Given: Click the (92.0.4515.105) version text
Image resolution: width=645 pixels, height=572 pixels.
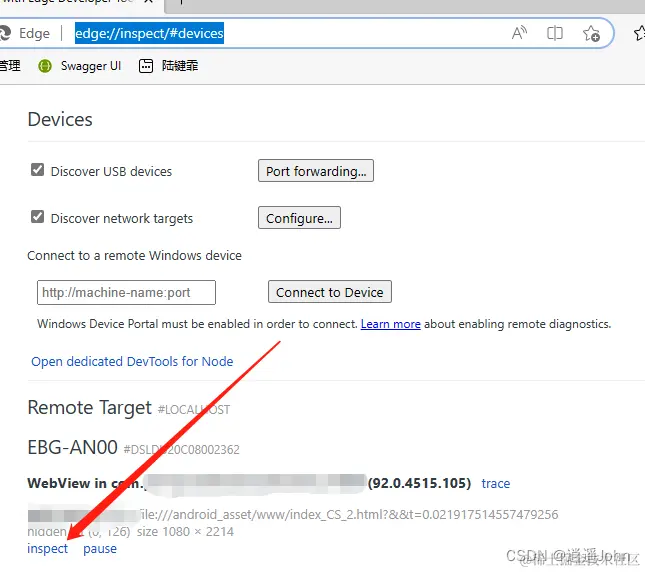Looking at the screenshot, I should [x=419, y=483].
